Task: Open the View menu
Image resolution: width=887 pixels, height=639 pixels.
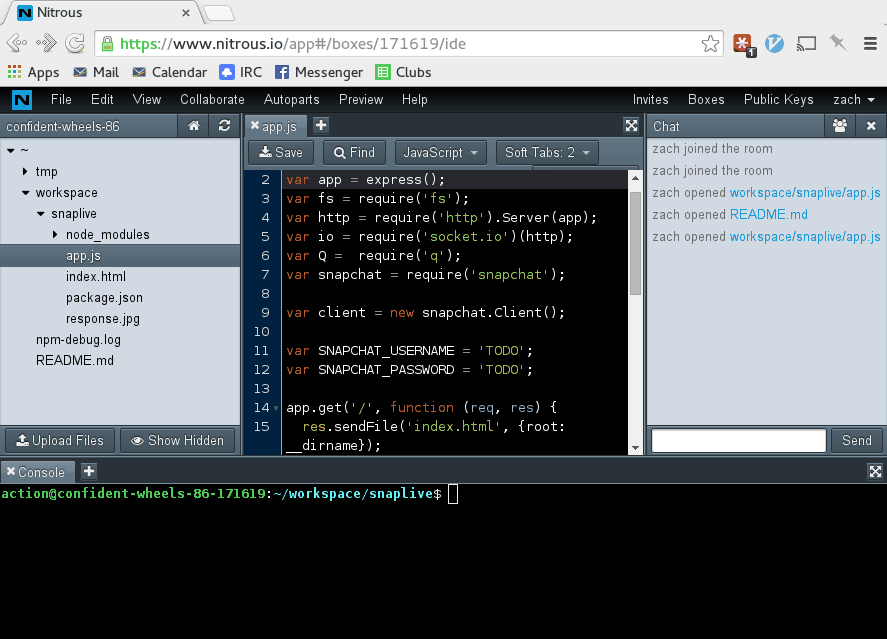Action: pos(147,100)
